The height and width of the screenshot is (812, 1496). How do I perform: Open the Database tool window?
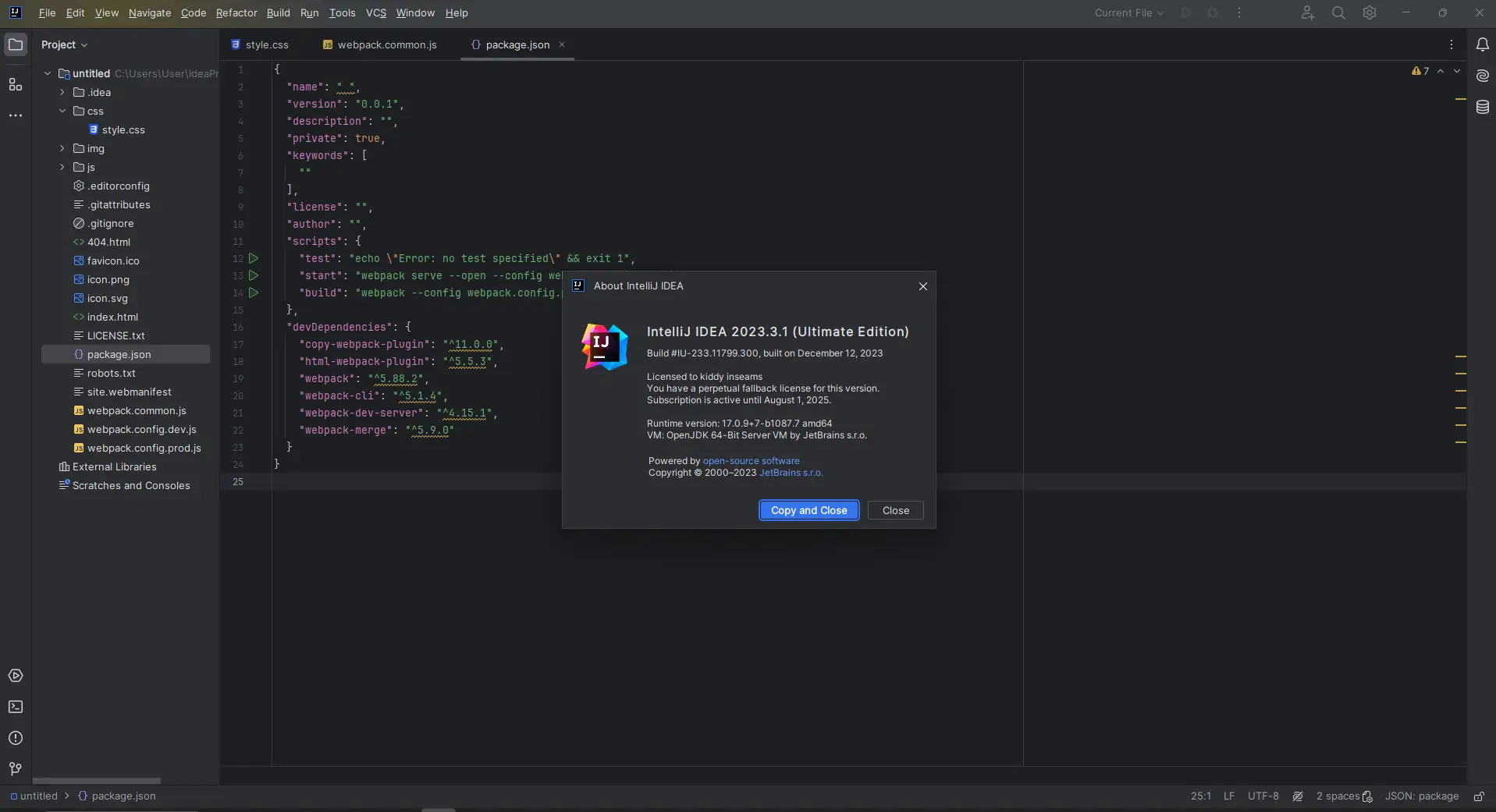[x=1482, y=107]
